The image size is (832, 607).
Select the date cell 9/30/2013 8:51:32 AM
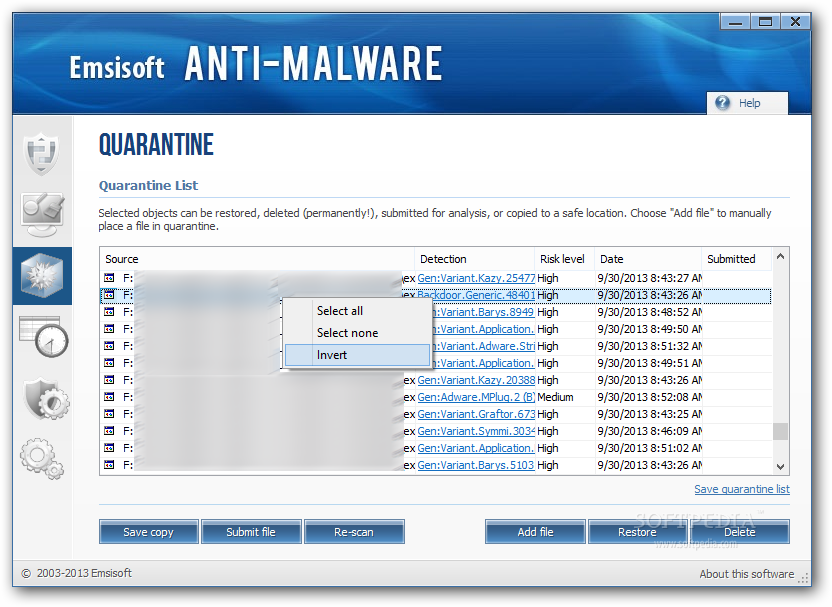click(649, 346)
